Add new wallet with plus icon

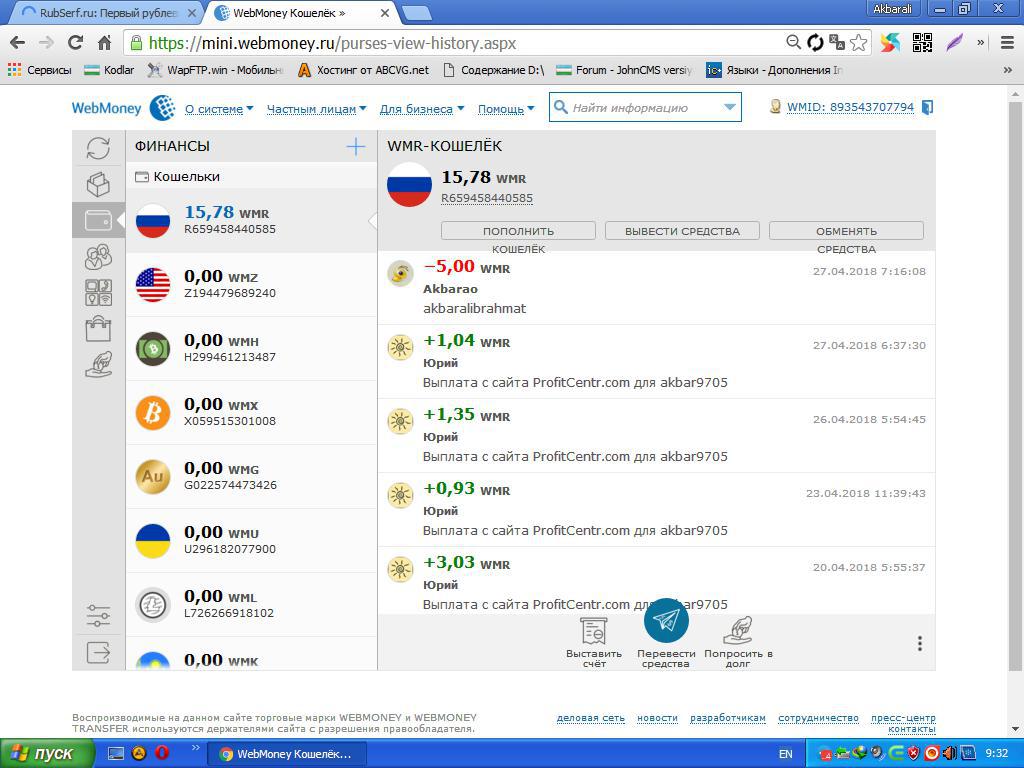click(355, 147)
